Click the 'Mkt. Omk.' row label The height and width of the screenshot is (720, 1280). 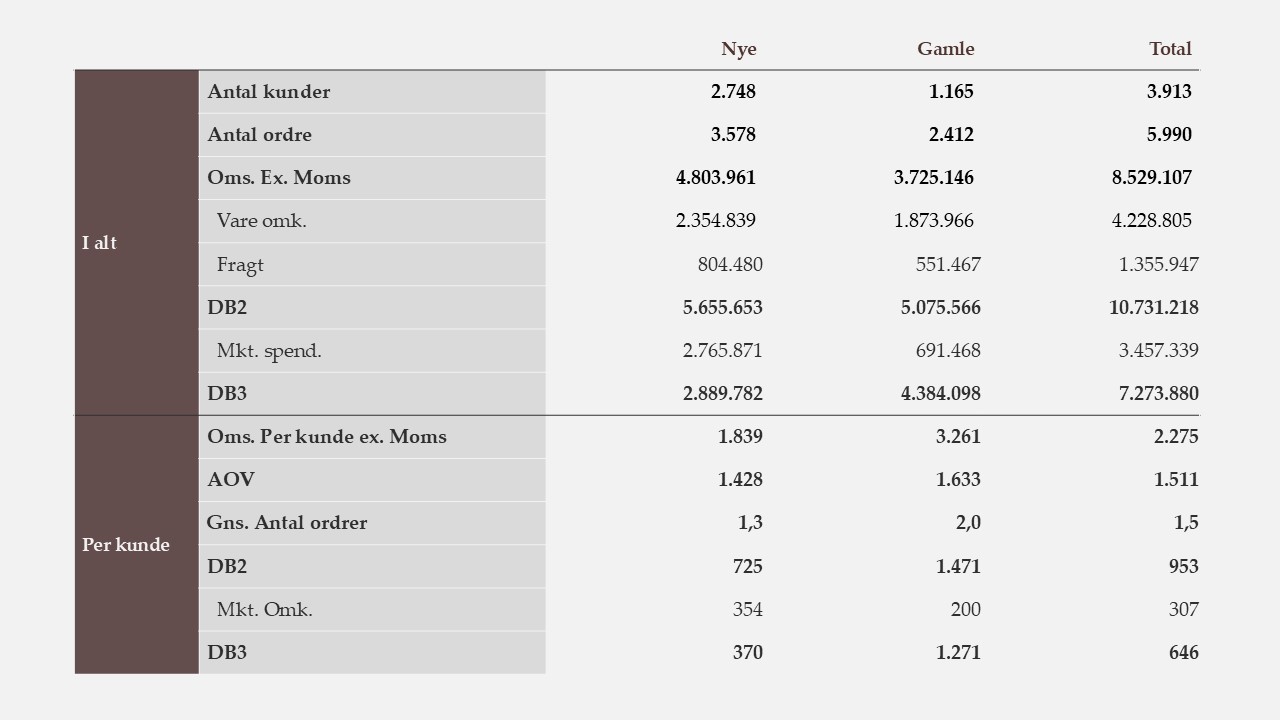[265, 610]
